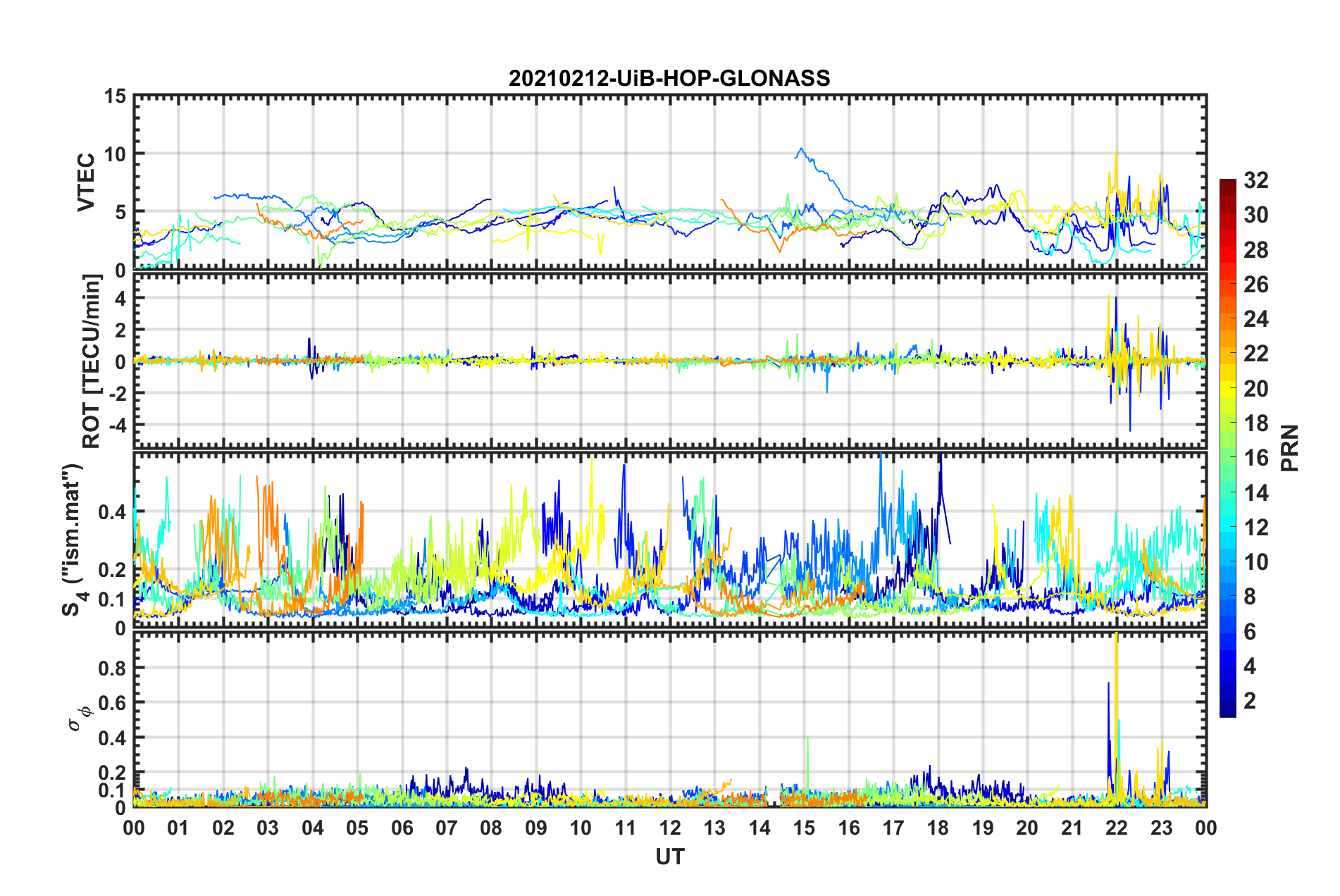Click colorbar tick label 14
The width and height of the screenshot is (1340, 896).
click(x=1255, y=493)
